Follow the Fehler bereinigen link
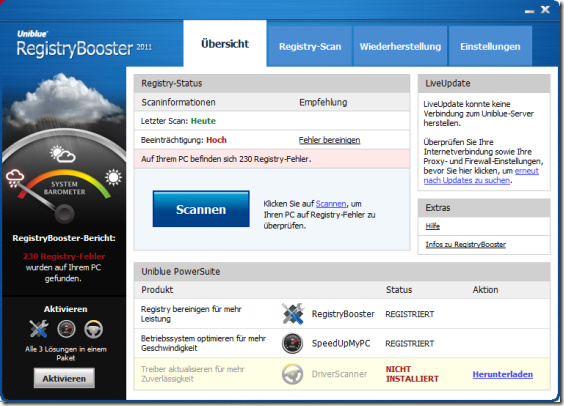 tap(329, 140)
